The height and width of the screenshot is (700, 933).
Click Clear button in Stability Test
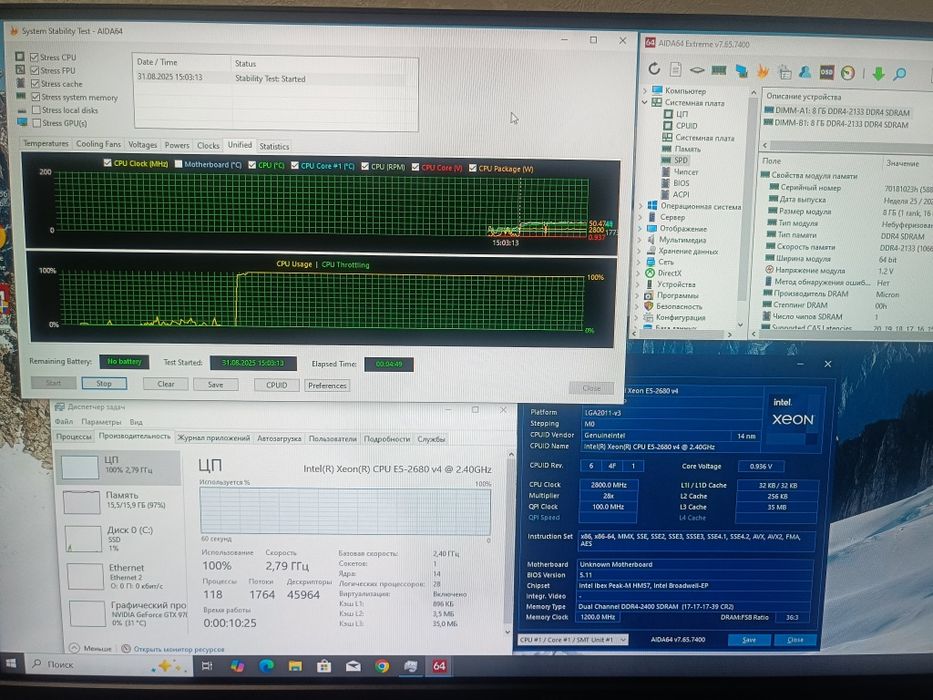coord(165,384)
